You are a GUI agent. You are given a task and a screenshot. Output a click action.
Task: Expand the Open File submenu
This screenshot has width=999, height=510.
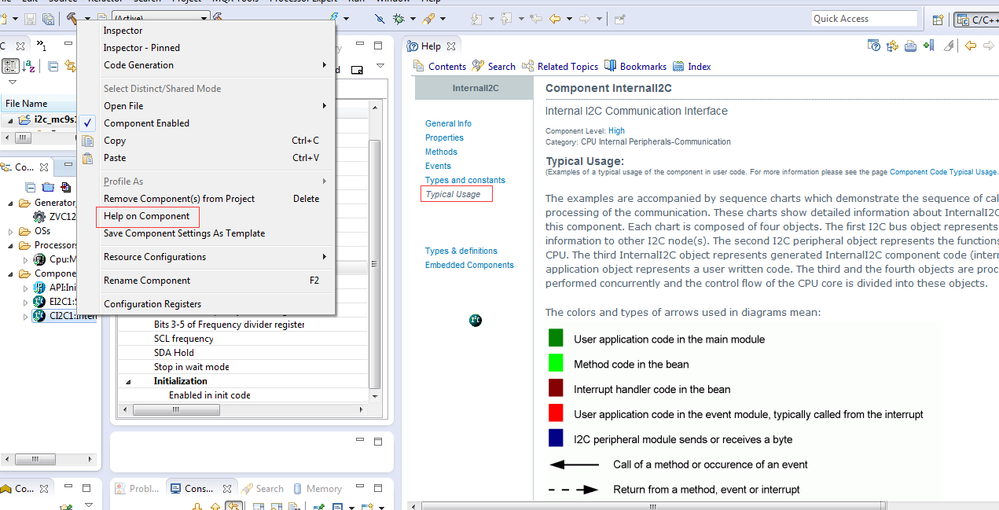(x=324, y=106)
